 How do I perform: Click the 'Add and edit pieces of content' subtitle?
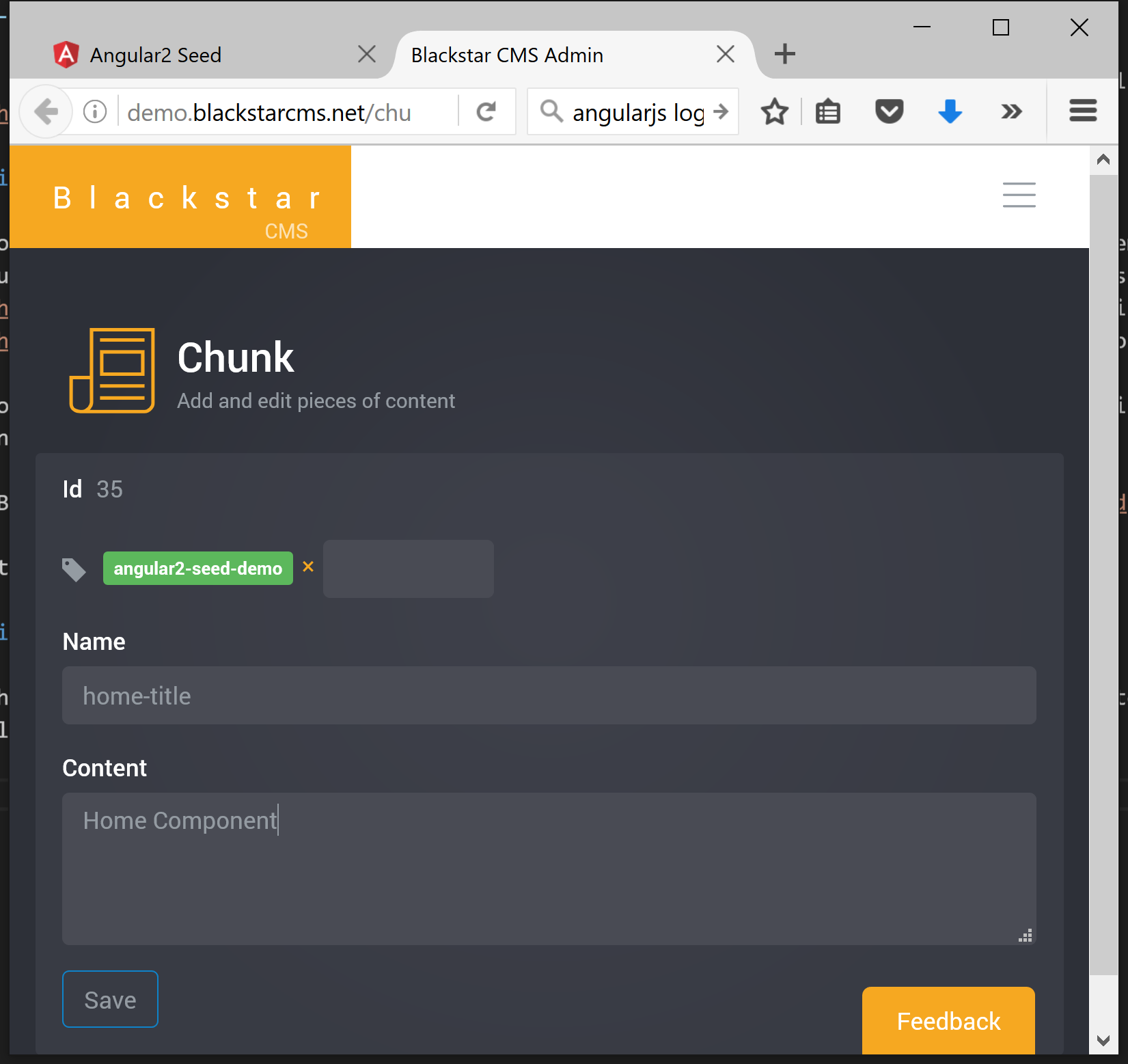click(x=316, y=400)
